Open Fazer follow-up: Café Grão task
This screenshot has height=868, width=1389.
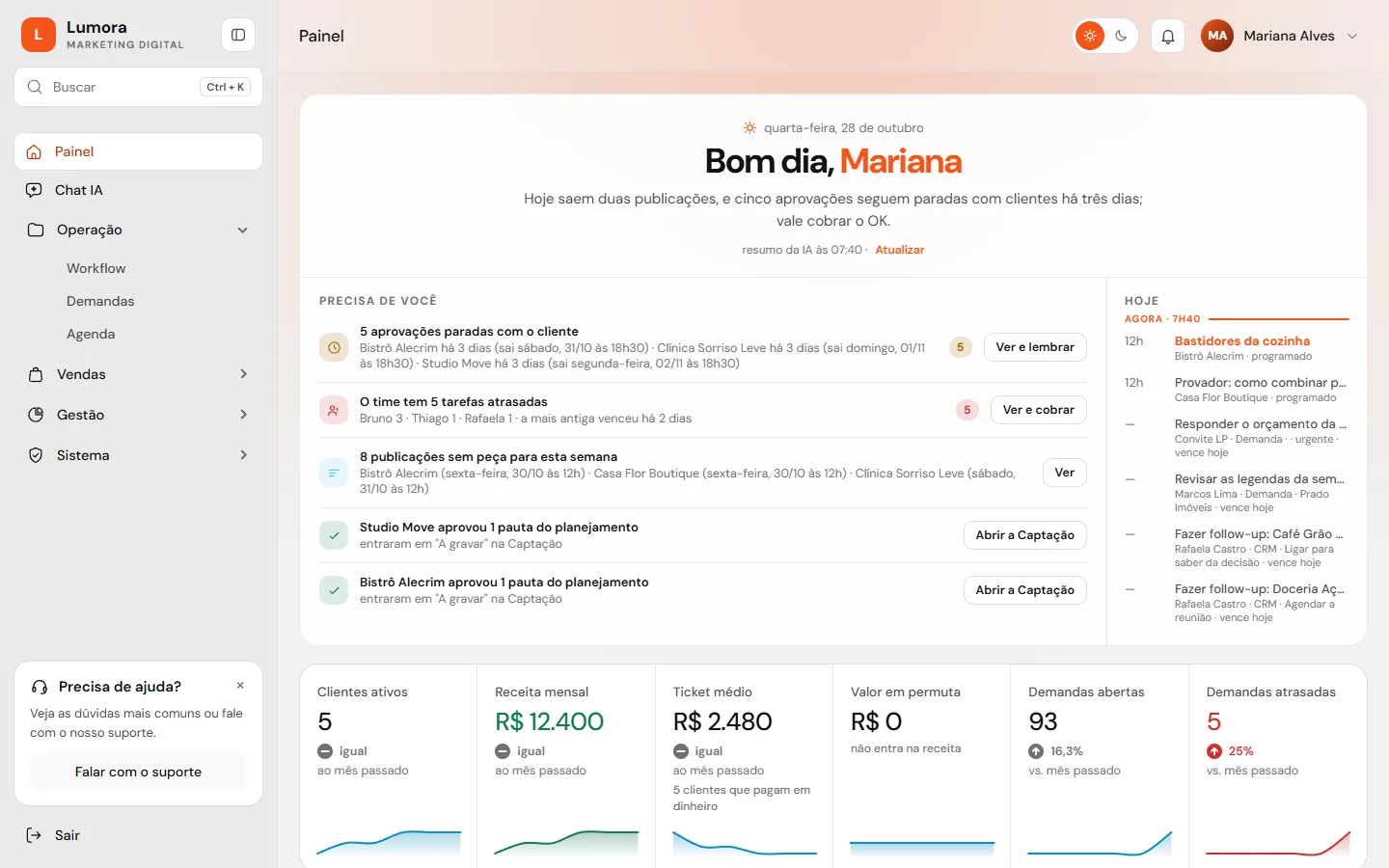pyautogui.click(x=1237, y=548)
